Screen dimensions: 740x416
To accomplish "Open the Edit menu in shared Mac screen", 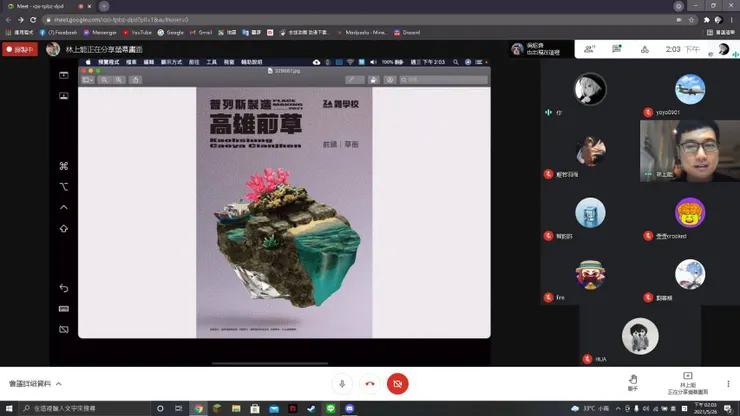I will (149, 62).
